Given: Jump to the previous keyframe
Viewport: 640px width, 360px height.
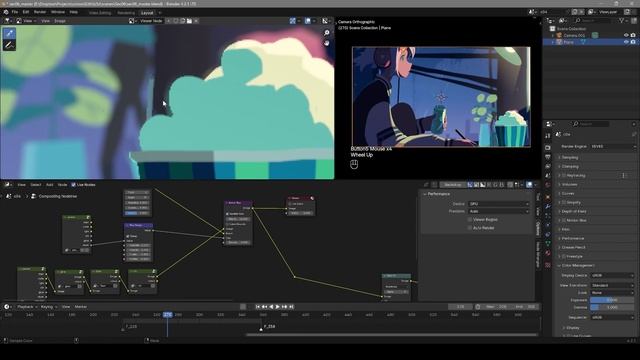Looking at the screenshot, I should tap(264, 307).
